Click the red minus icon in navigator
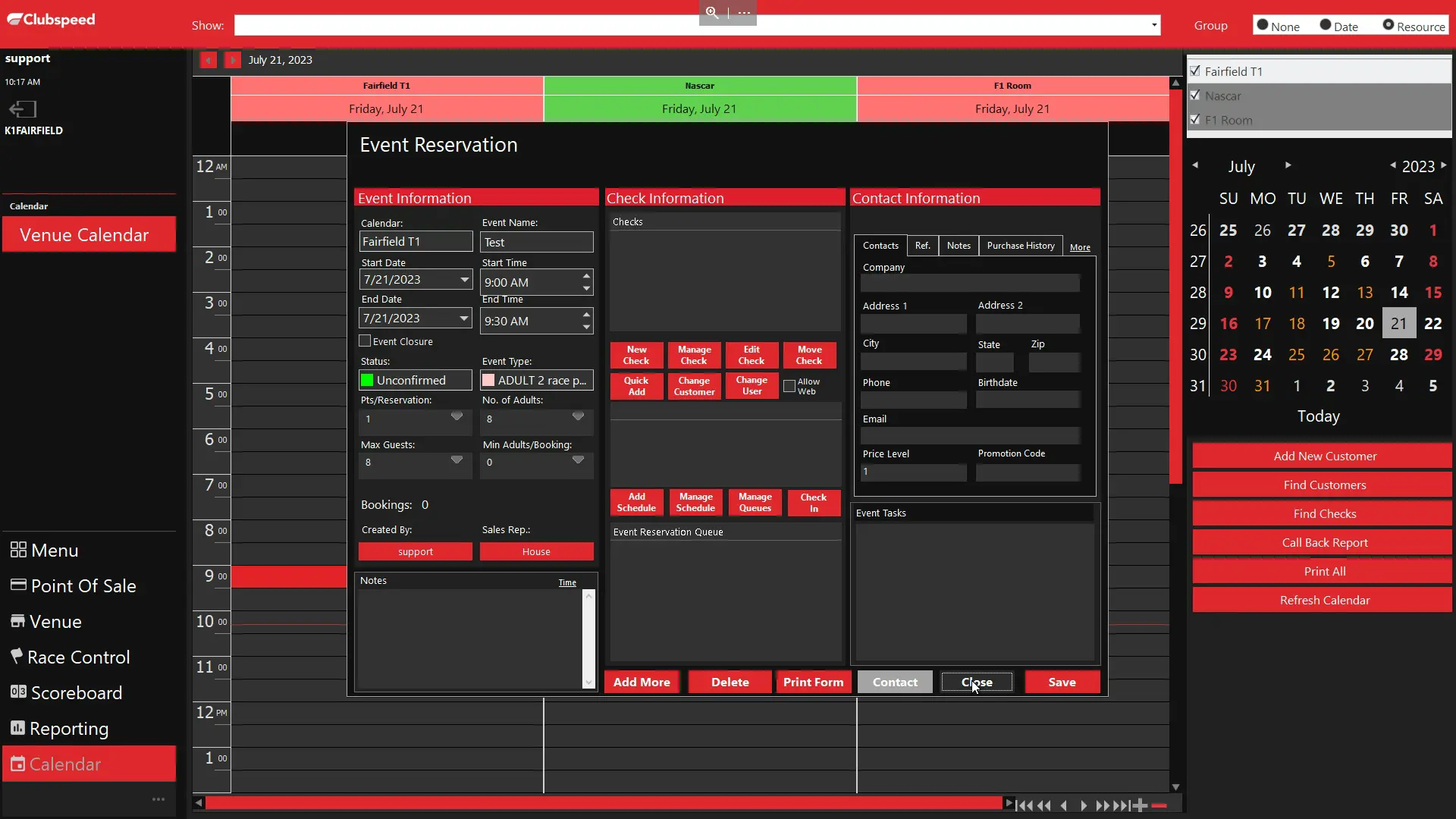This screenshot has width=1456, height=819. tap(1159, 805)
